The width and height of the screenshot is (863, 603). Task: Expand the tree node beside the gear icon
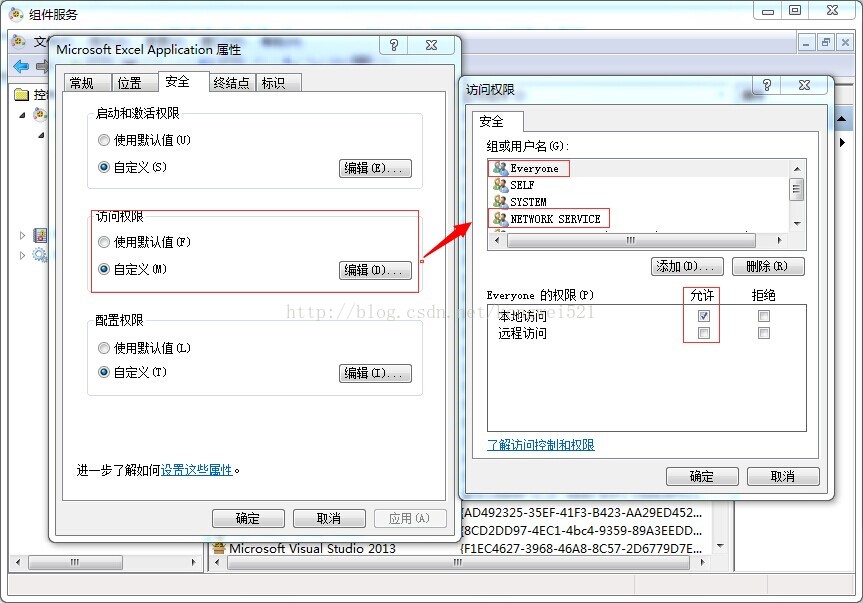point(22,255)
